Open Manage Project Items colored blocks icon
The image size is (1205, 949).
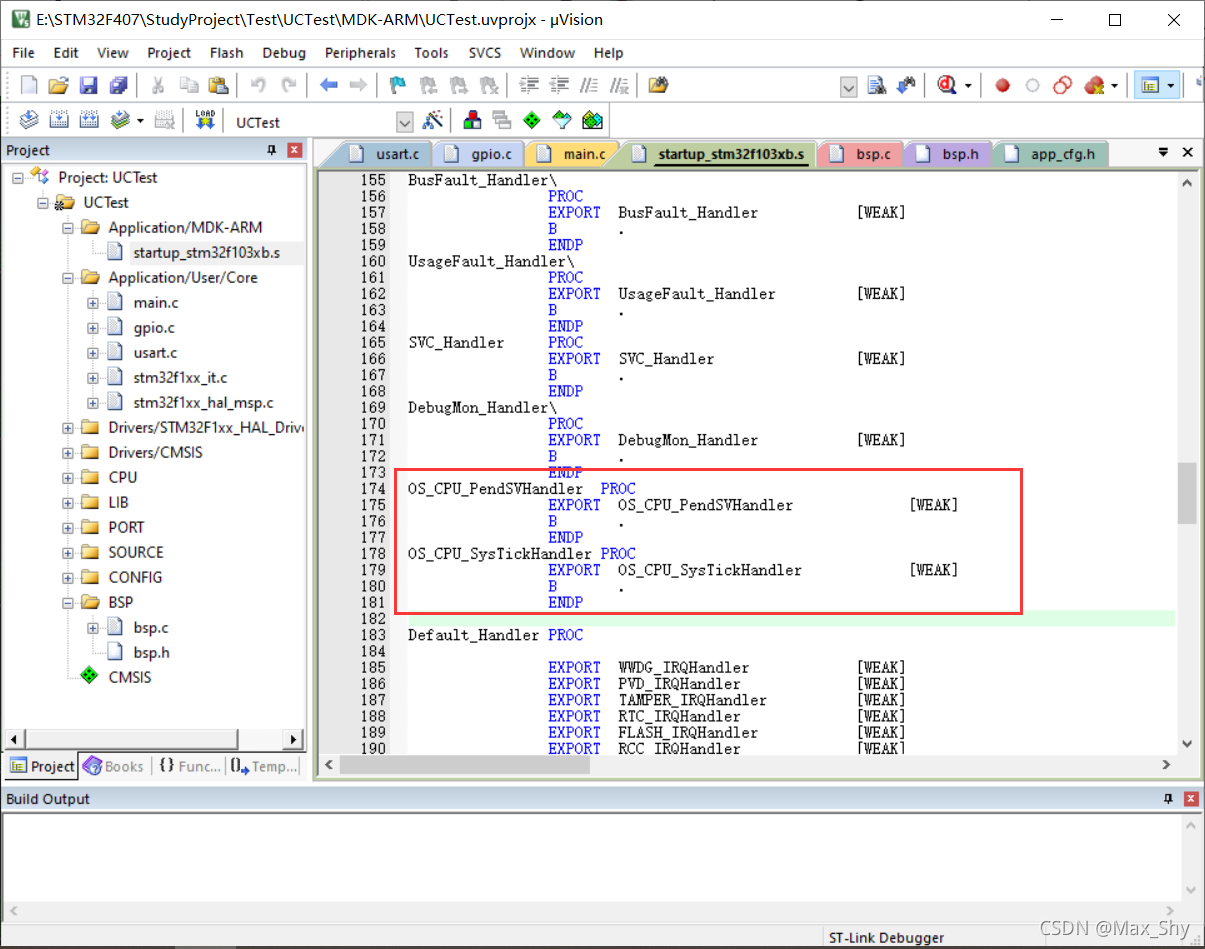[472, 121]
